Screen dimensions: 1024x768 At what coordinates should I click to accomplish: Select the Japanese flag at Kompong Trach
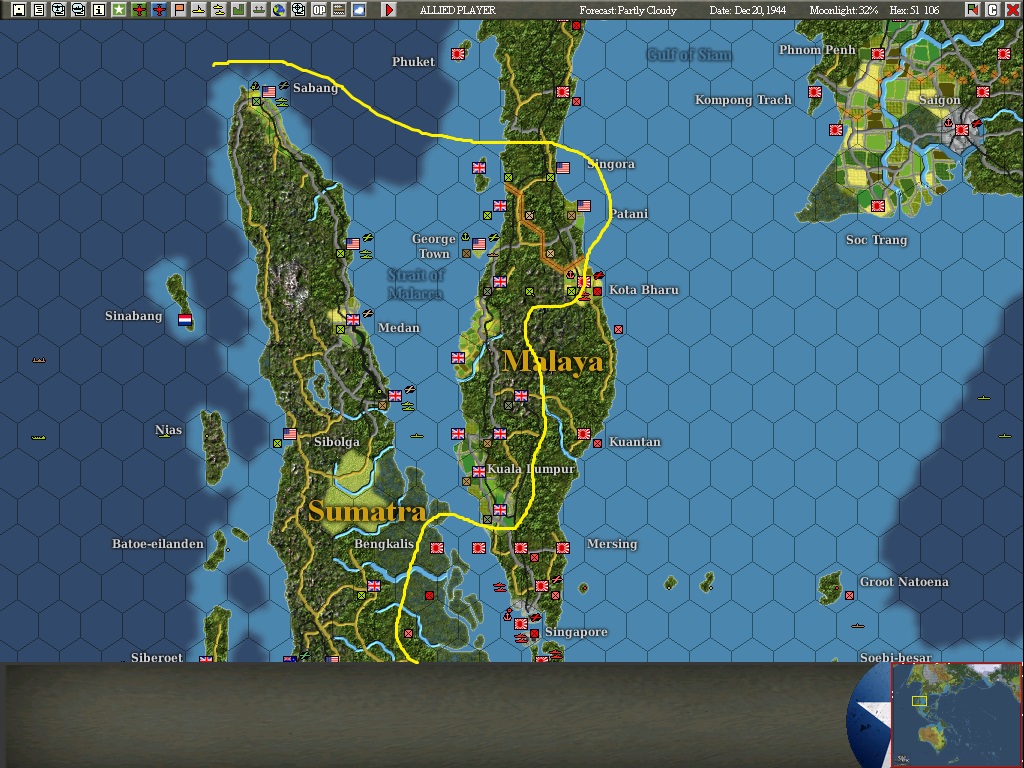[815, 92]
